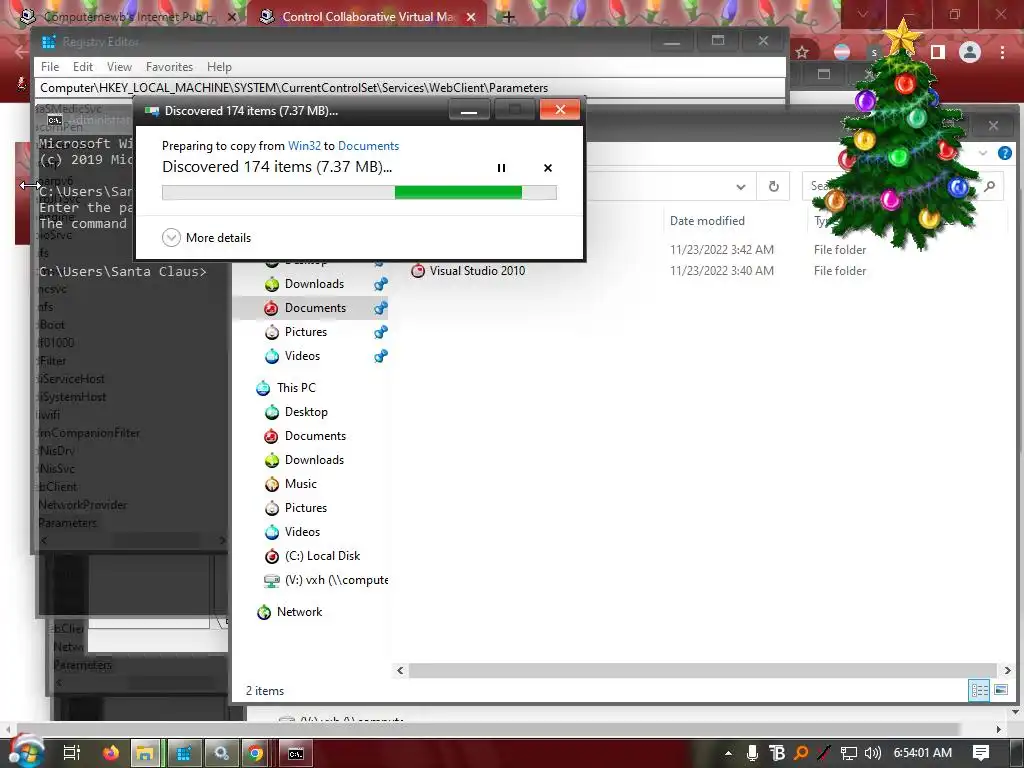This screenshot has width=1024, height=768.
Task: Open the notification center icon
Action: coord(980,753)
